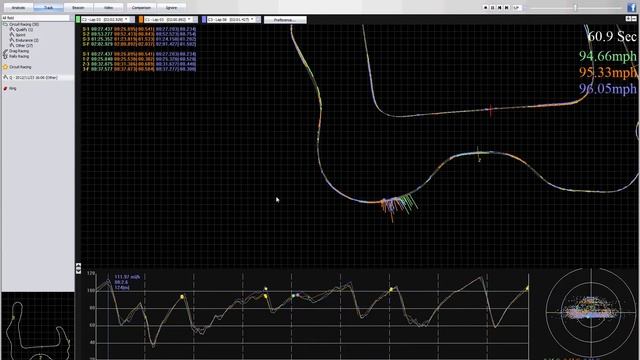The width and height of the screenshot is (640, 360).
Task: Click the purple lap color swatch
Action: click(x=204, y=20)
